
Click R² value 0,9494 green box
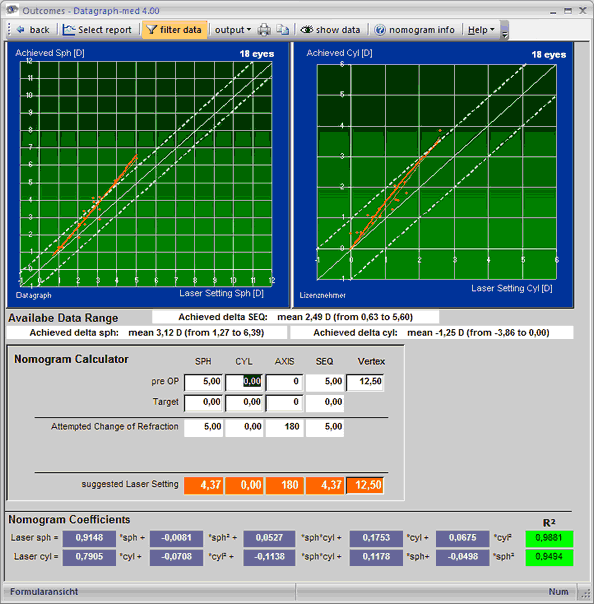pyautogui.click(x=549, y=557)
